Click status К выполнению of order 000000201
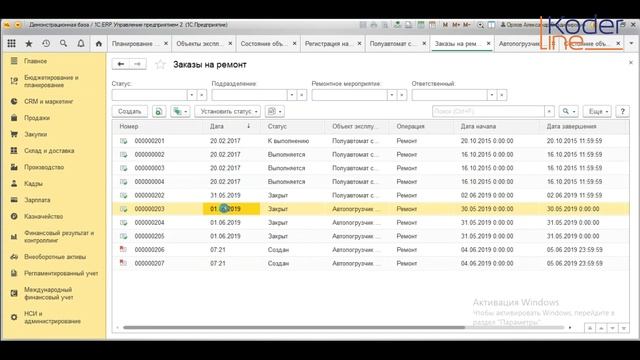Screen dimensions: 640x360 [288, 141]
